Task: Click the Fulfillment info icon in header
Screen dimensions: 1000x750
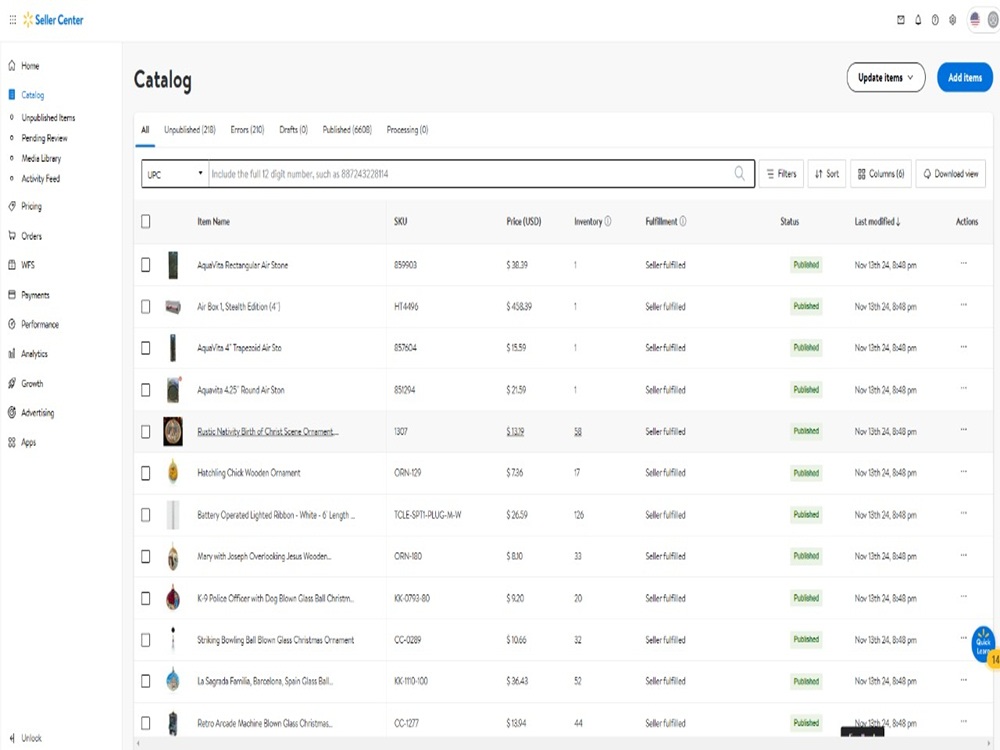Action: 683,221
